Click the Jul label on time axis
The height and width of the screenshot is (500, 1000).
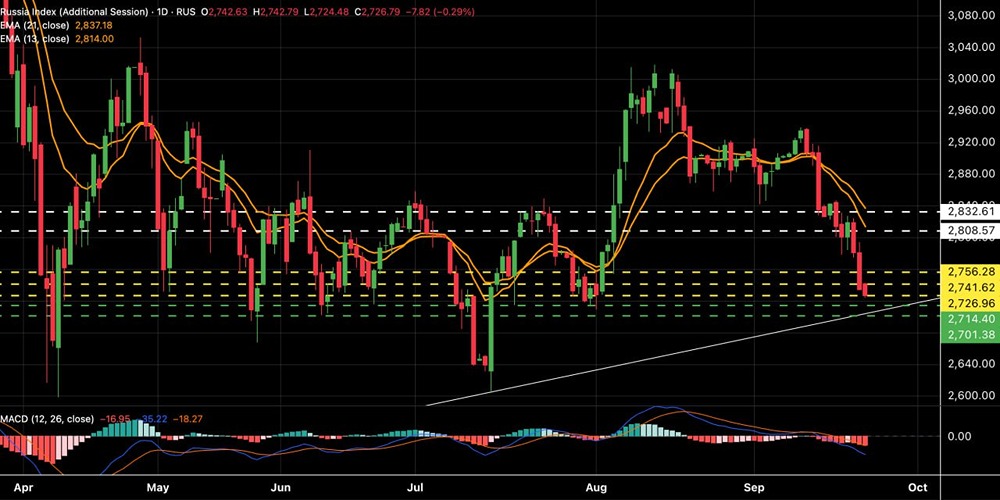tap(415, 487)
